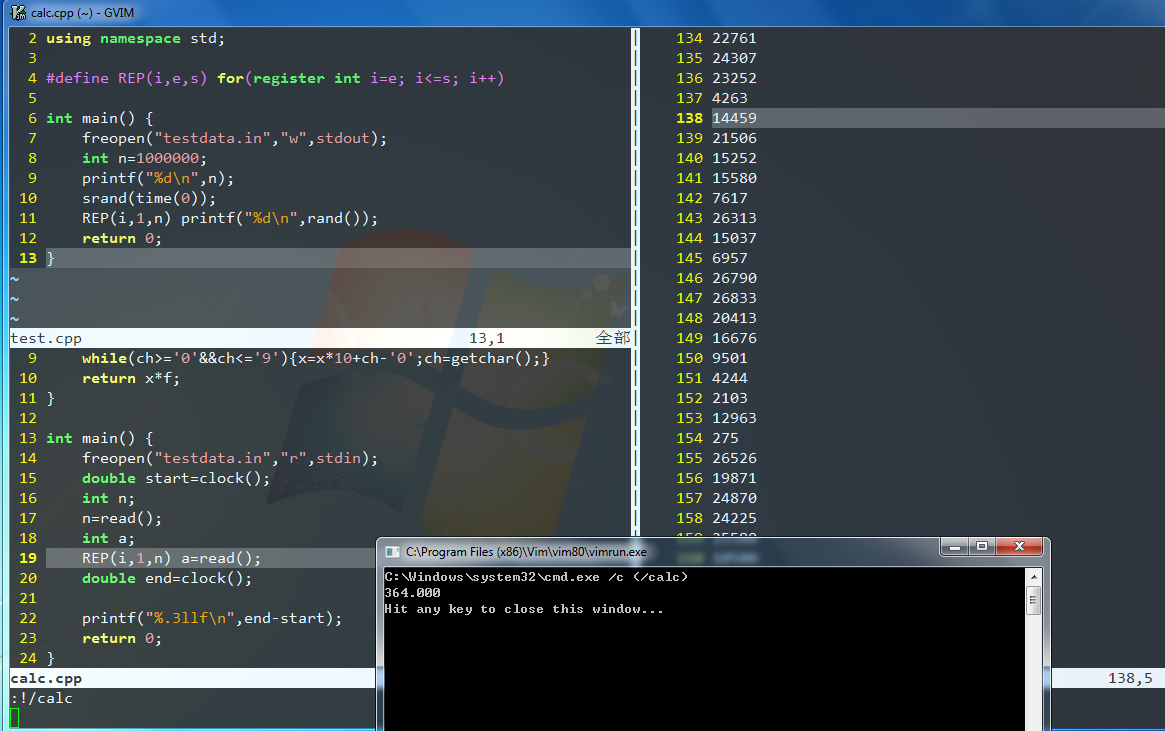Click cursor position '13,1' in test.cpp status
The image size is (1165, 731).
coord(487,338)
